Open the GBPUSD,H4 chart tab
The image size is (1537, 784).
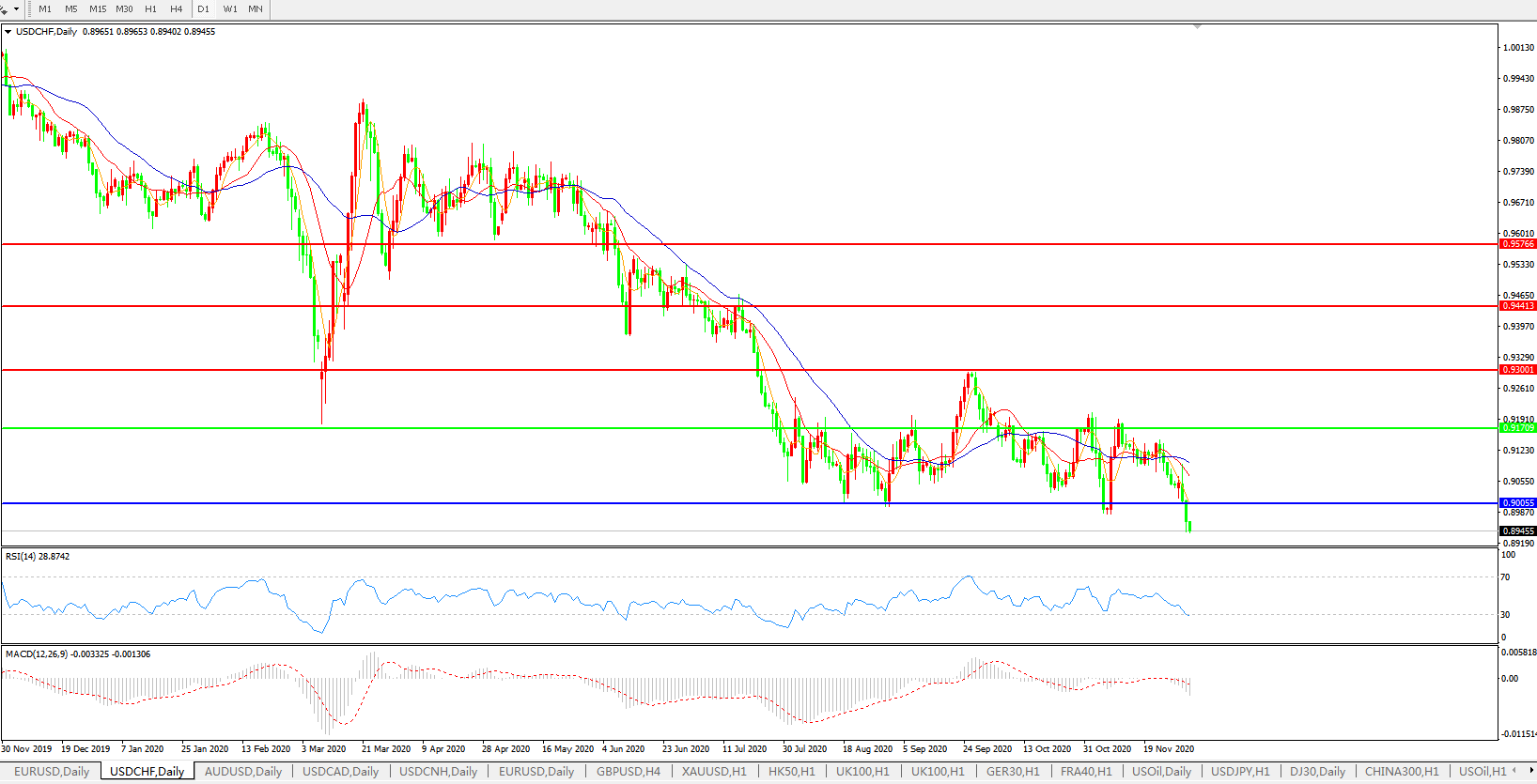pos(628,772)
